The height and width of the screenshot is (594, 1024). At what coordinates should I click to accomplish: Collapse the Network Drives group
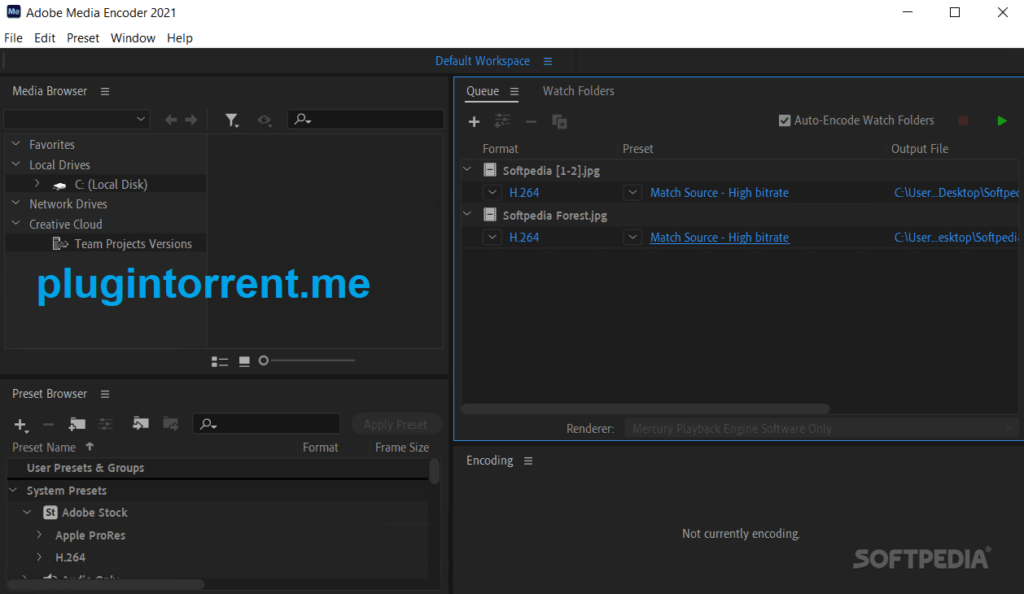16,203
